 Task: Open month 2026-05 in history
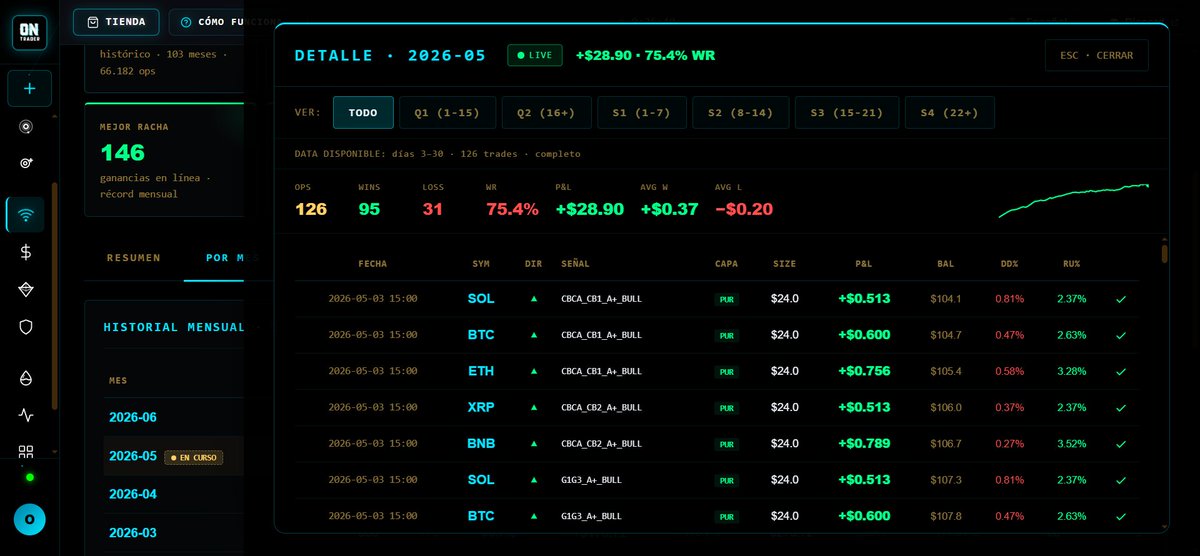tap(133, 456)
